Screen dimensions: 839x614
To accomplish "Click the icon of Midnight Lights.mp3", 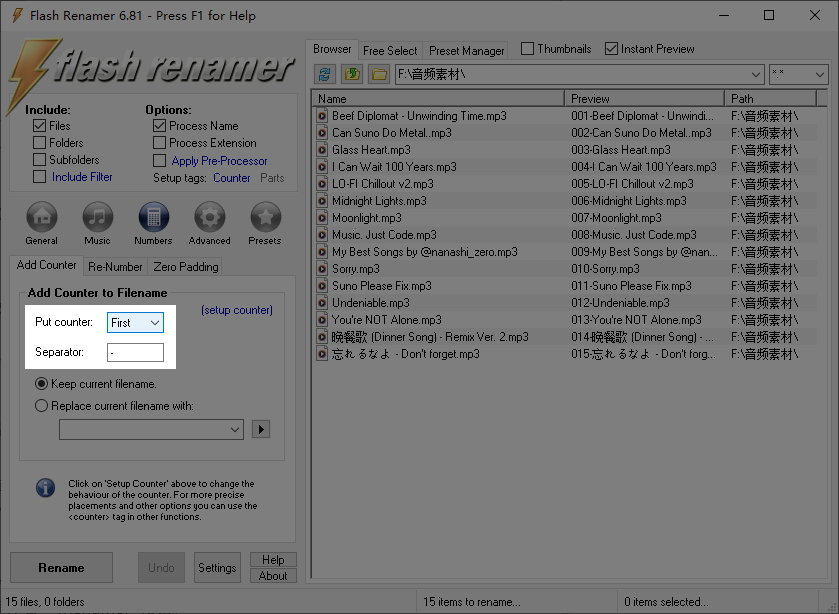I will pyautogui.click(x=322, y=201).
